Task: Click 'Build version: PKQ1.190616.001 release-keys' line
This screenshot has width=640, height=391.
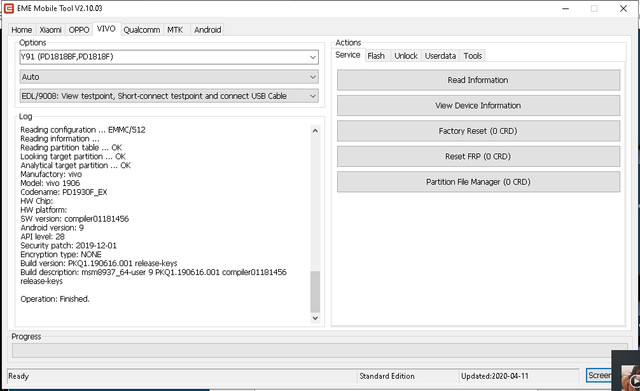Action: click(x=99, y=263)
